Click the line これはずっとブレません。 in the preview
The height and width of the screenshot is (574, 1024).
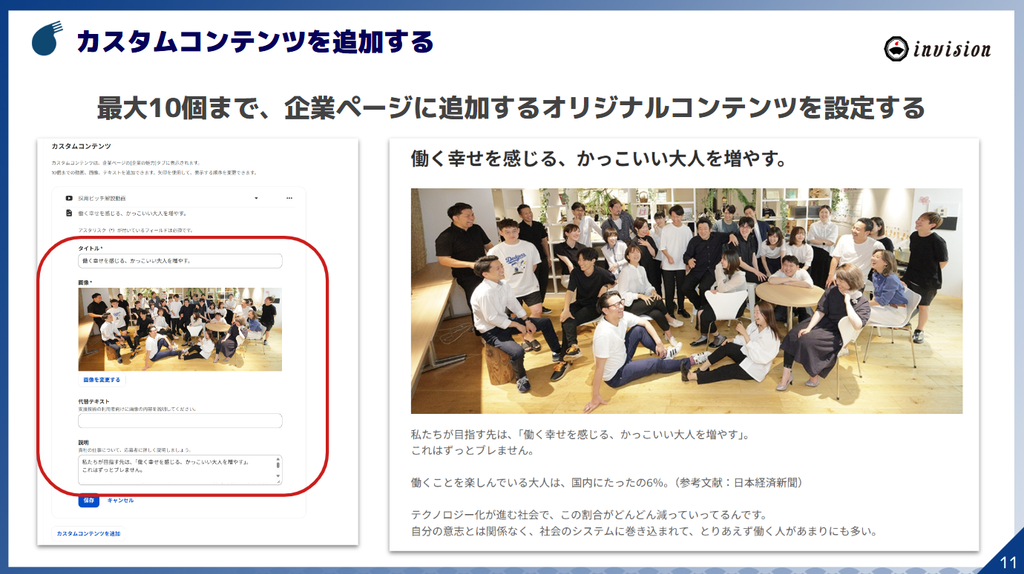473,451
